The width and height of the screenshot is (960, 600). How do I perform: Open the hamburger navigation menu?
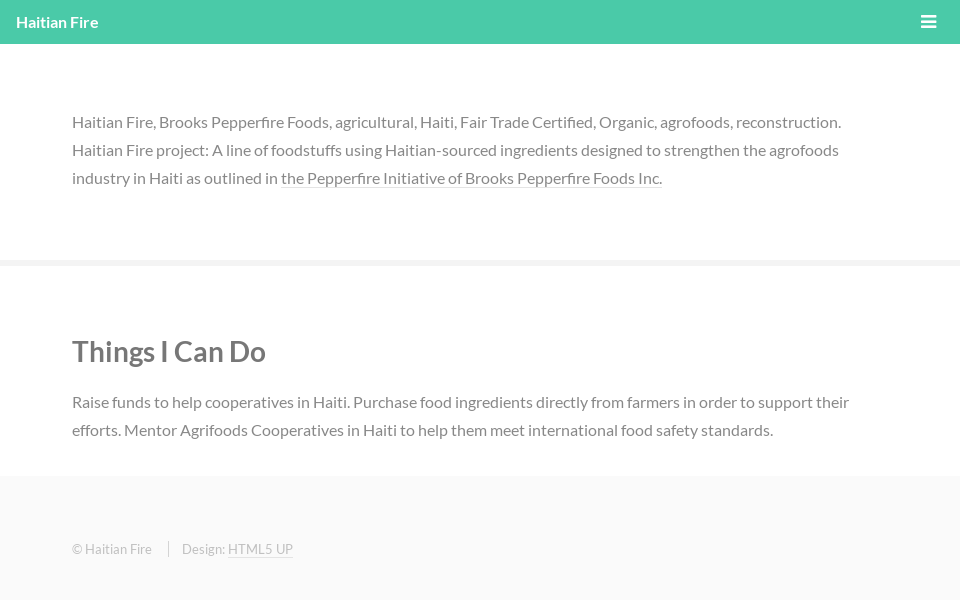(928, 22)
